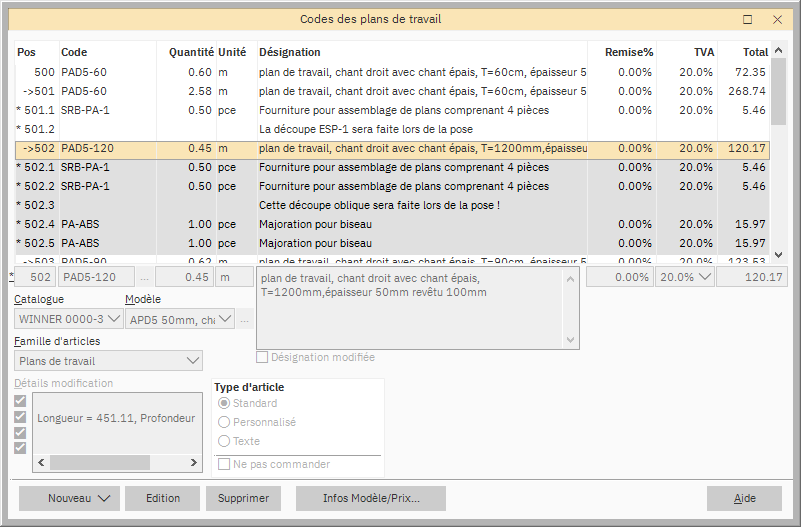Image resolution: width=801 pixels, height=527 pixels.
Task: Click the ellipsis button beside Modèle dropdown
Action: [245, 319]
